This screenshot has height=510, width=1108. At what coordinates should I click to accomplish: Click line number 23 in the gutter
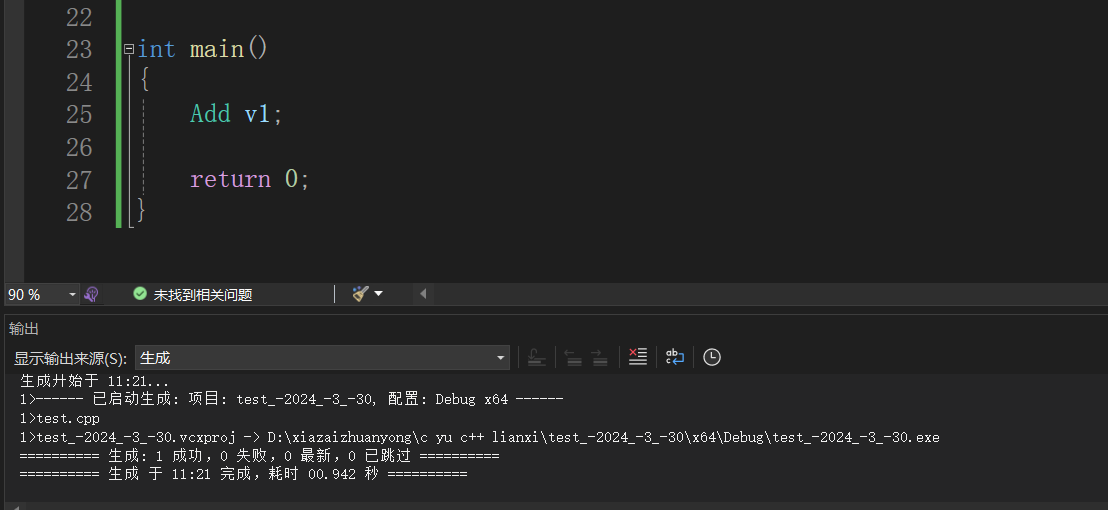click(79, 49)
